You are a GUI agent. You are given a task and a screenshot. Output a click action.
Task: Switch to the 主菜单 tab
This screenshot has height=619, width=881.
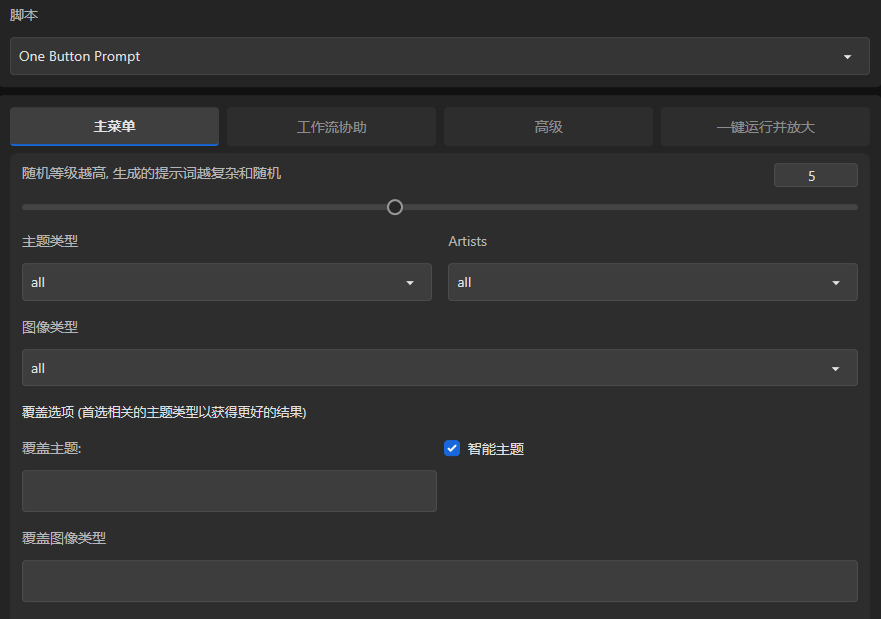(115, 126)
